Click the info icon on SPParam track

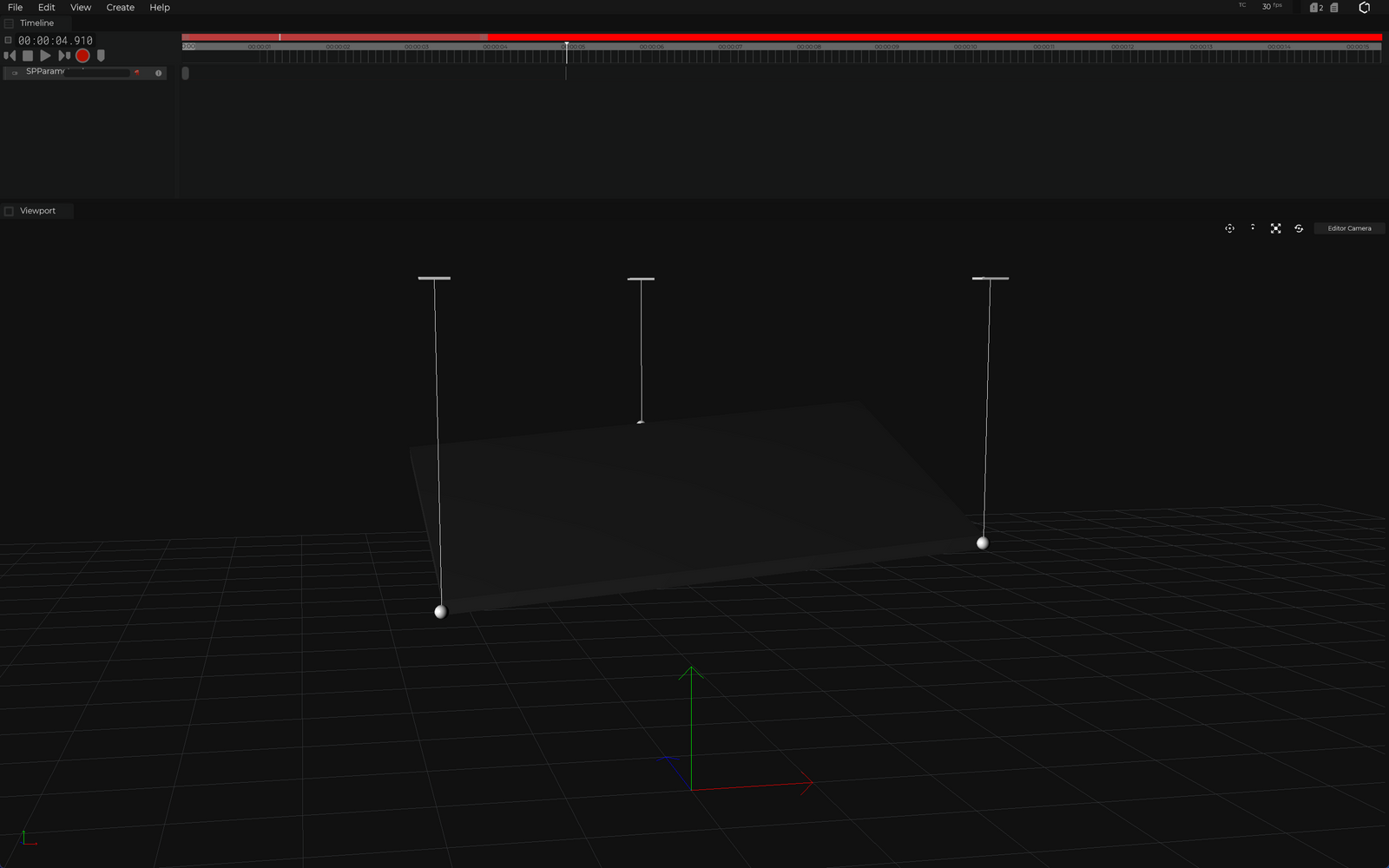click(158, 73)
